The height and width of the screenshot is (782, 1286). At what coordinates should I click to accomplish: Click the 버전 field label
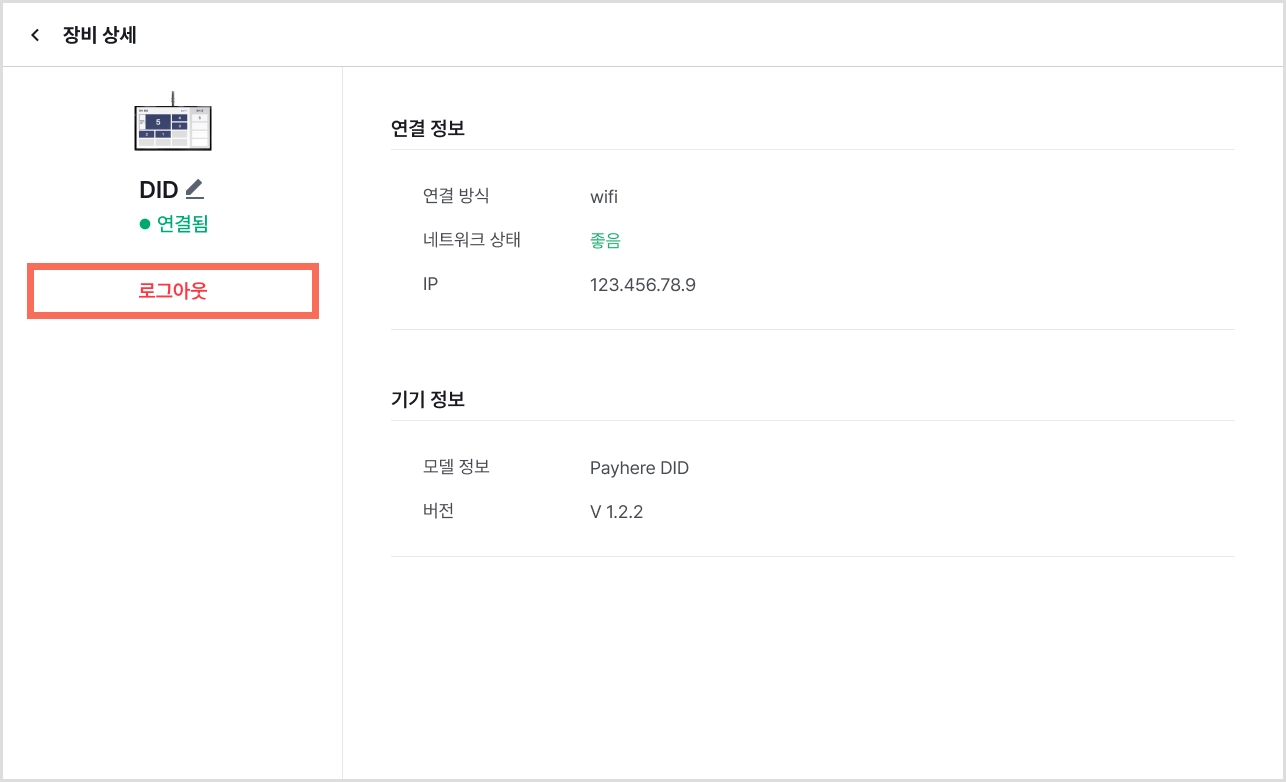(439, 511)
